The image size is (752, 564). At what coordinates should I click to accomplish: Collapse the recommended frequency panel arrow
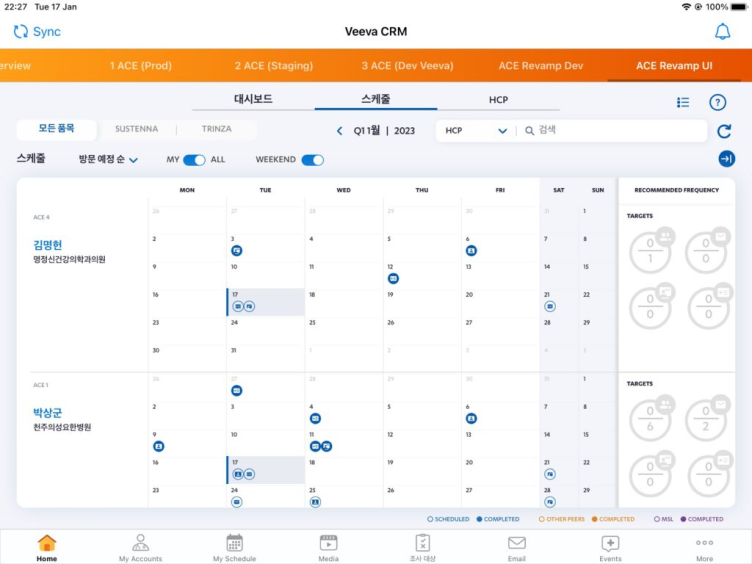(x=726, y=159)
